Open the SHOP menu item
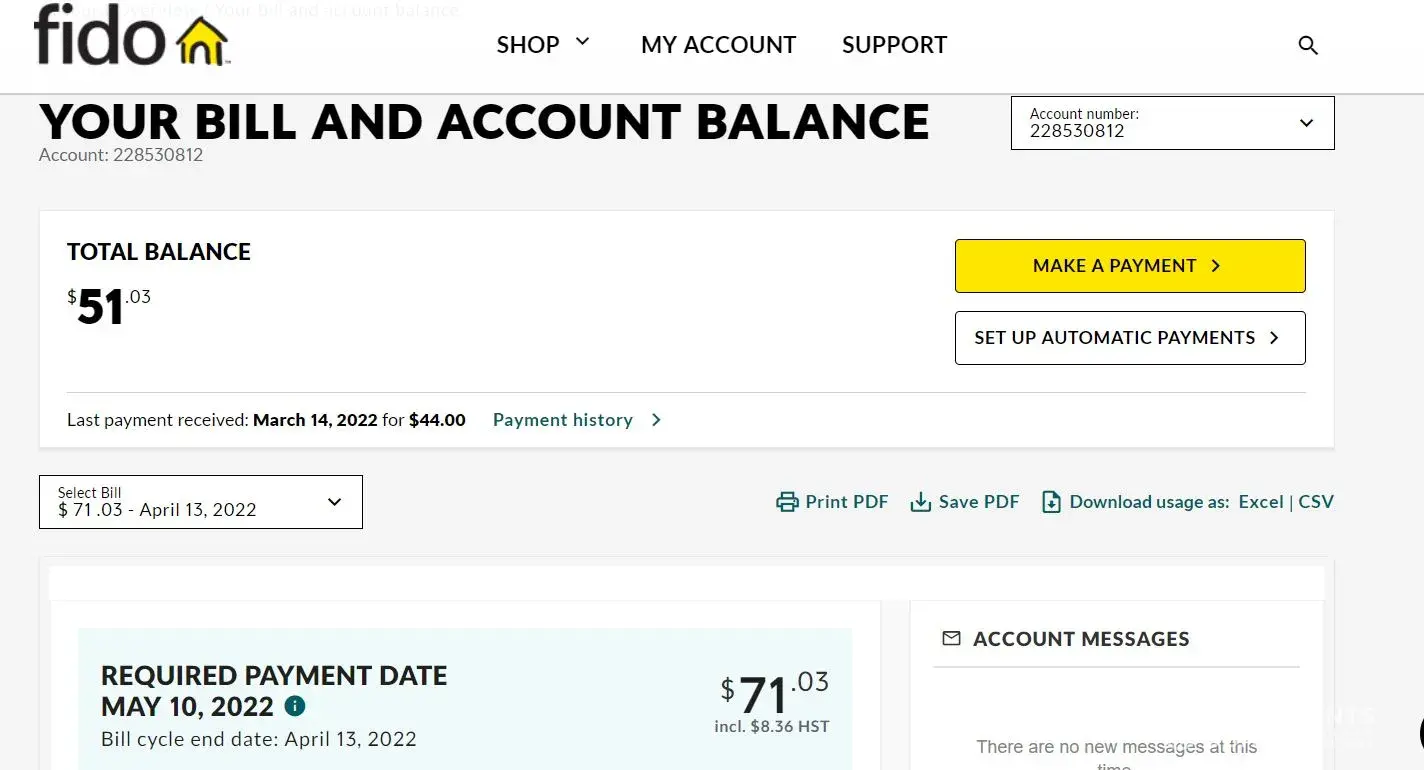This screenshot has height=770, width=1424. click(x=528, y=45)
